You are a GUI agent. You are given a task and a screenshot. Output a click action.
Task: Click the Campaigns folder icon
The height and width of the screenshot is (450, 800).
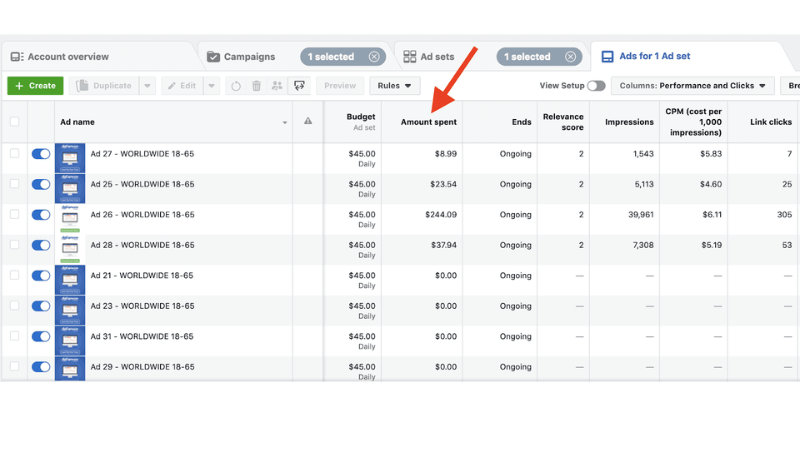(x=213, y=57)
